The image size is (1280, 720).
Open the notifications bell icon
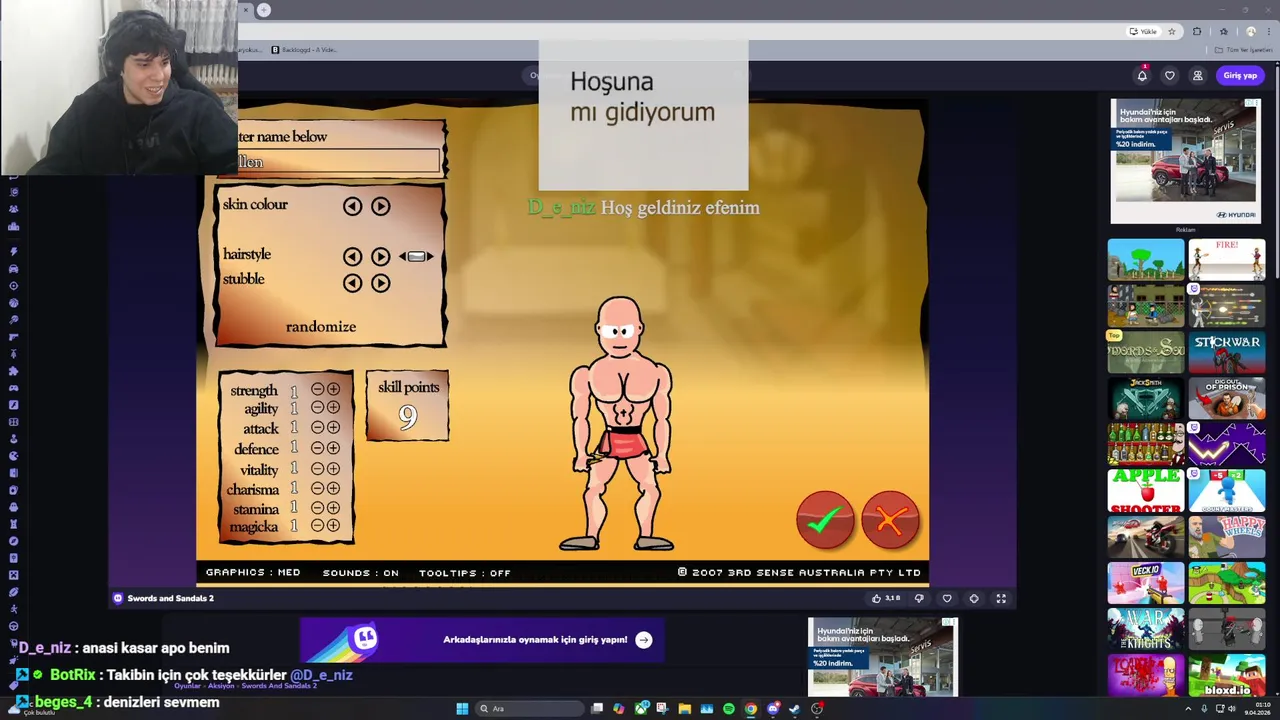tap(1142, 76)
